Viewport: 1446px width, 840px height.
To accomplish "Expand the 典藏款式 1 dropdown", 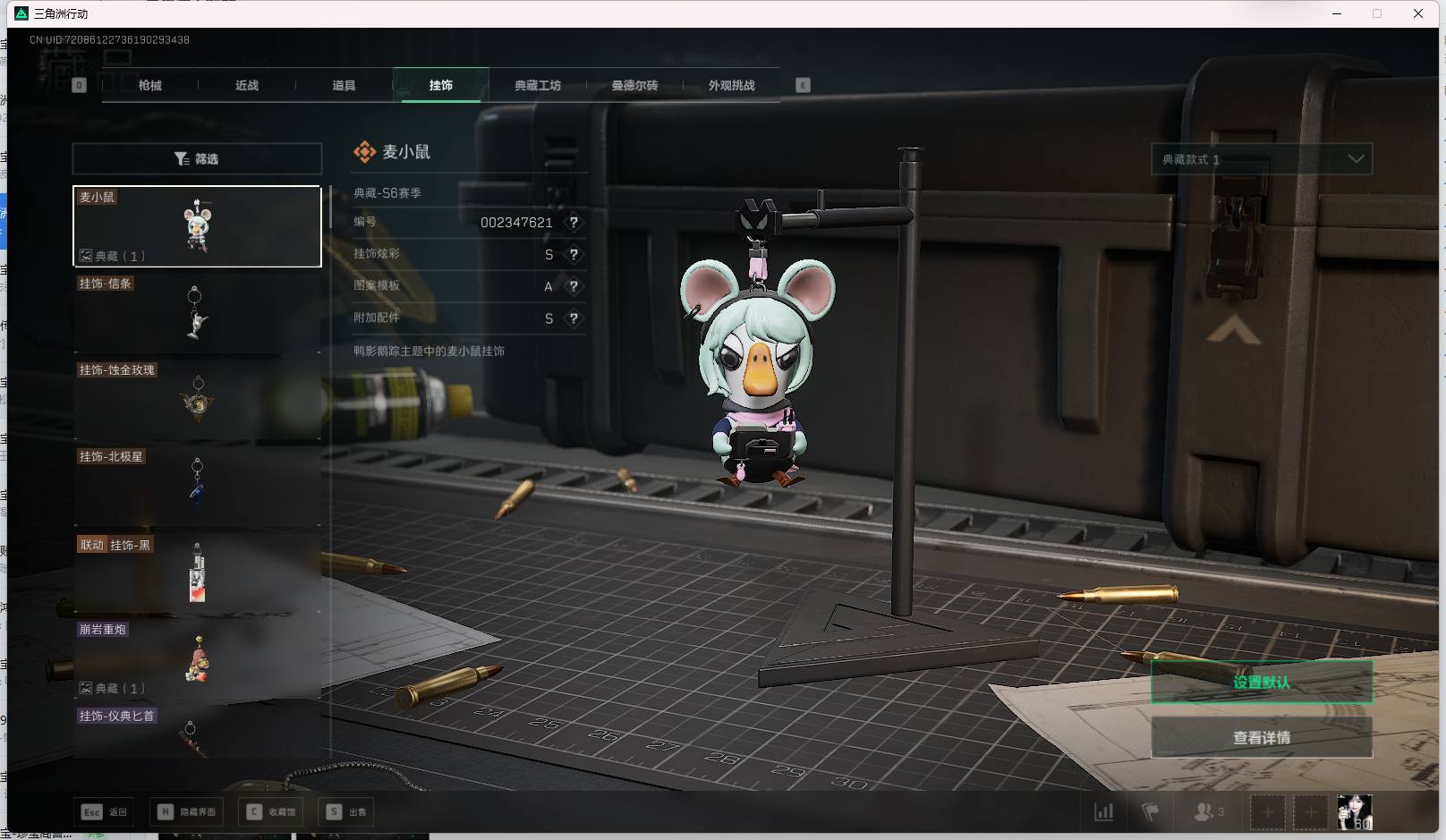I will [x=1261, y=159].
